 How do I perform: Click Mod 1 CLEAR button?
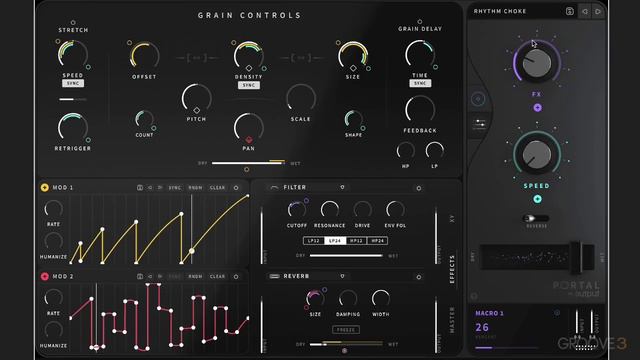[217, 188]
